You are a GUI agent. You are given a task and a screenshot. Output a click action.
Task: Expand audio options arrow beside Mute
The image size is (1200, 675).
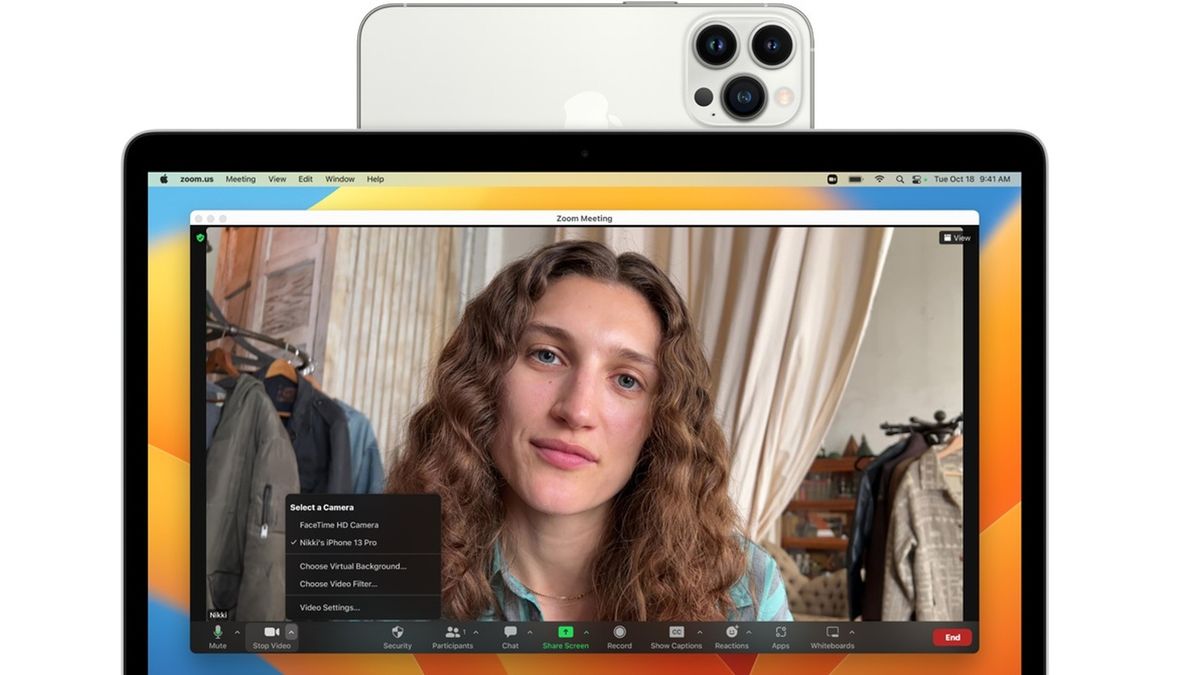coord(237,632)
